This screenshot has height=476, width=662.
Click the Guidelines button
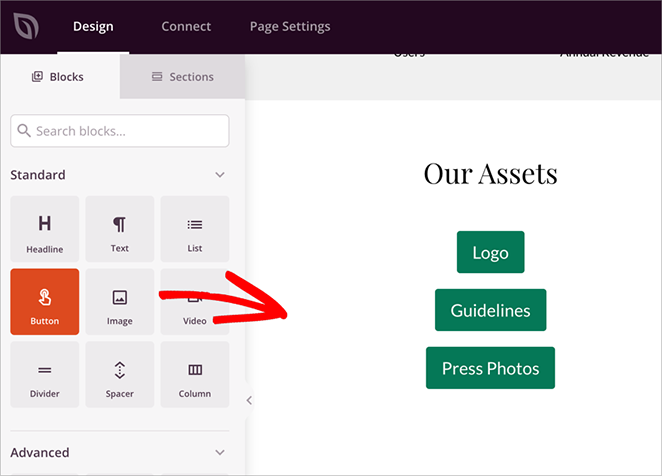coord(490,310)
